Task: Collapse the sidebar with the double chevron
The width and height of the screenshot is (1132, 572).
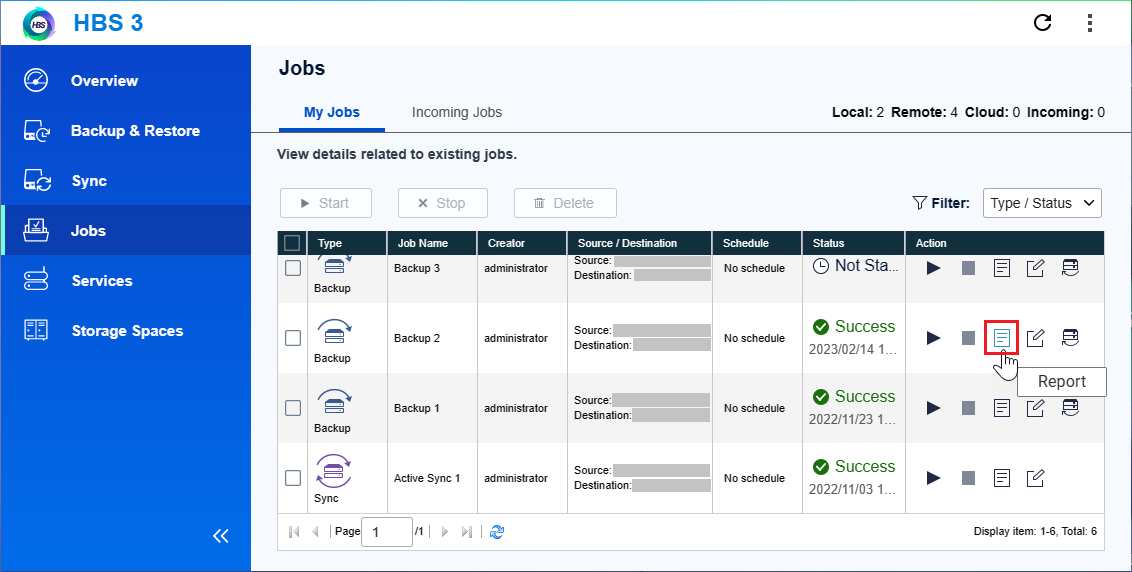Action: pyautogui.click(x=221, y=535)
